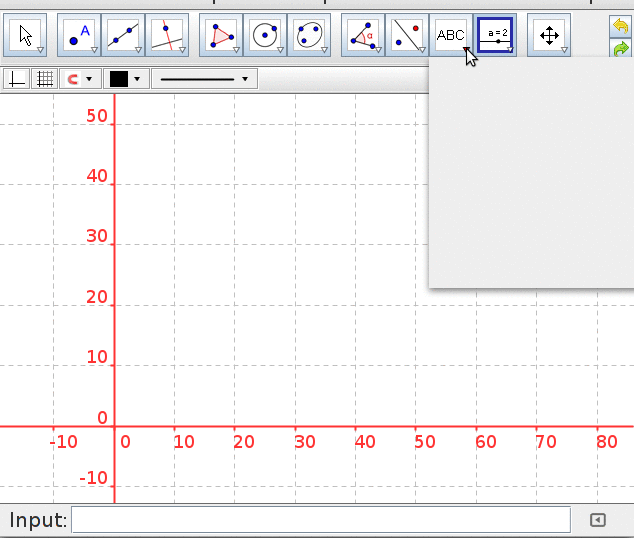This screenshot has width=634, height=538.
Task: Expand Ellipse tool submenu triangle
Action: [x=324, y=50]
